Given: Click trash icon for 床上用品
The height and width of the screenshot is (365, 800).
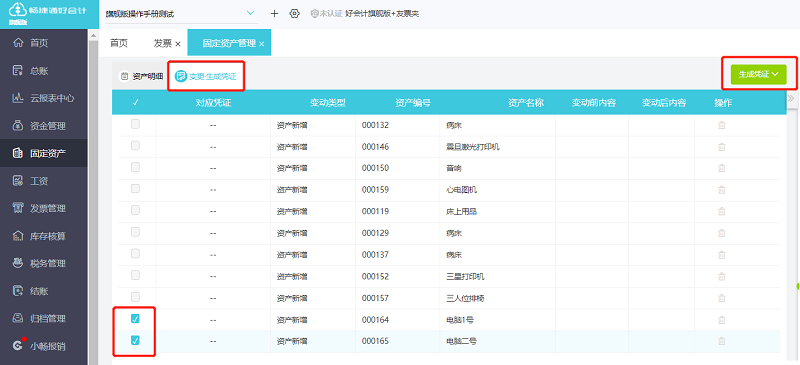Looking at the screenshot, I should click(722, 211).
